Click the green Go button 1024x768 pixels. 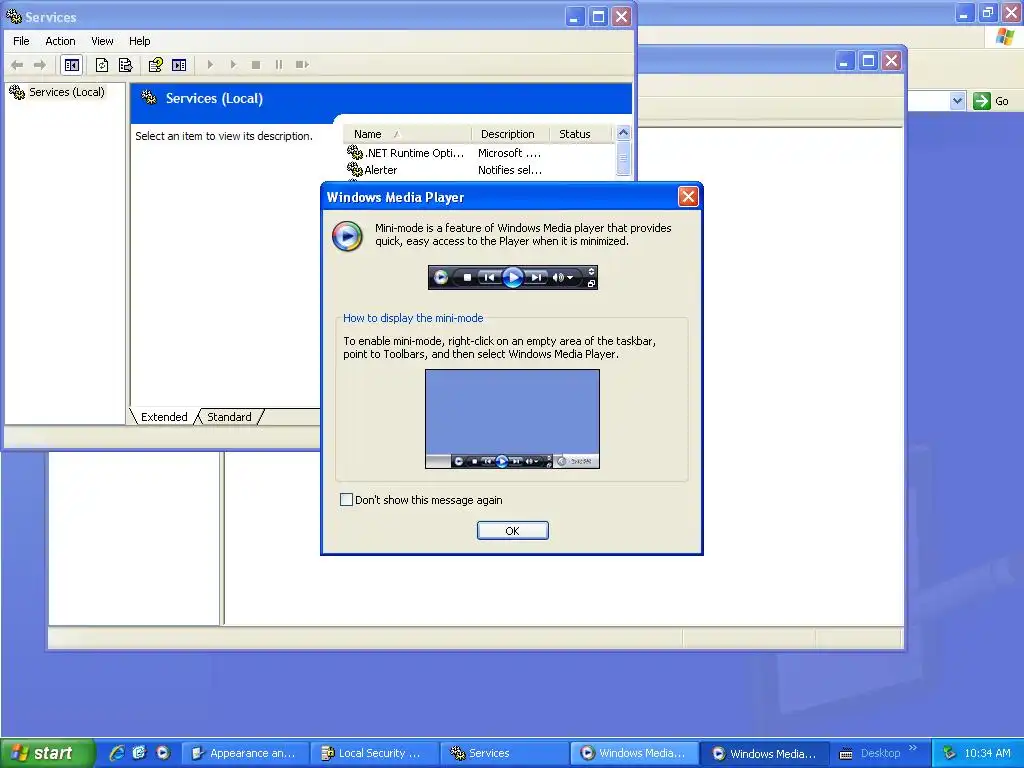tap(991, 101)
